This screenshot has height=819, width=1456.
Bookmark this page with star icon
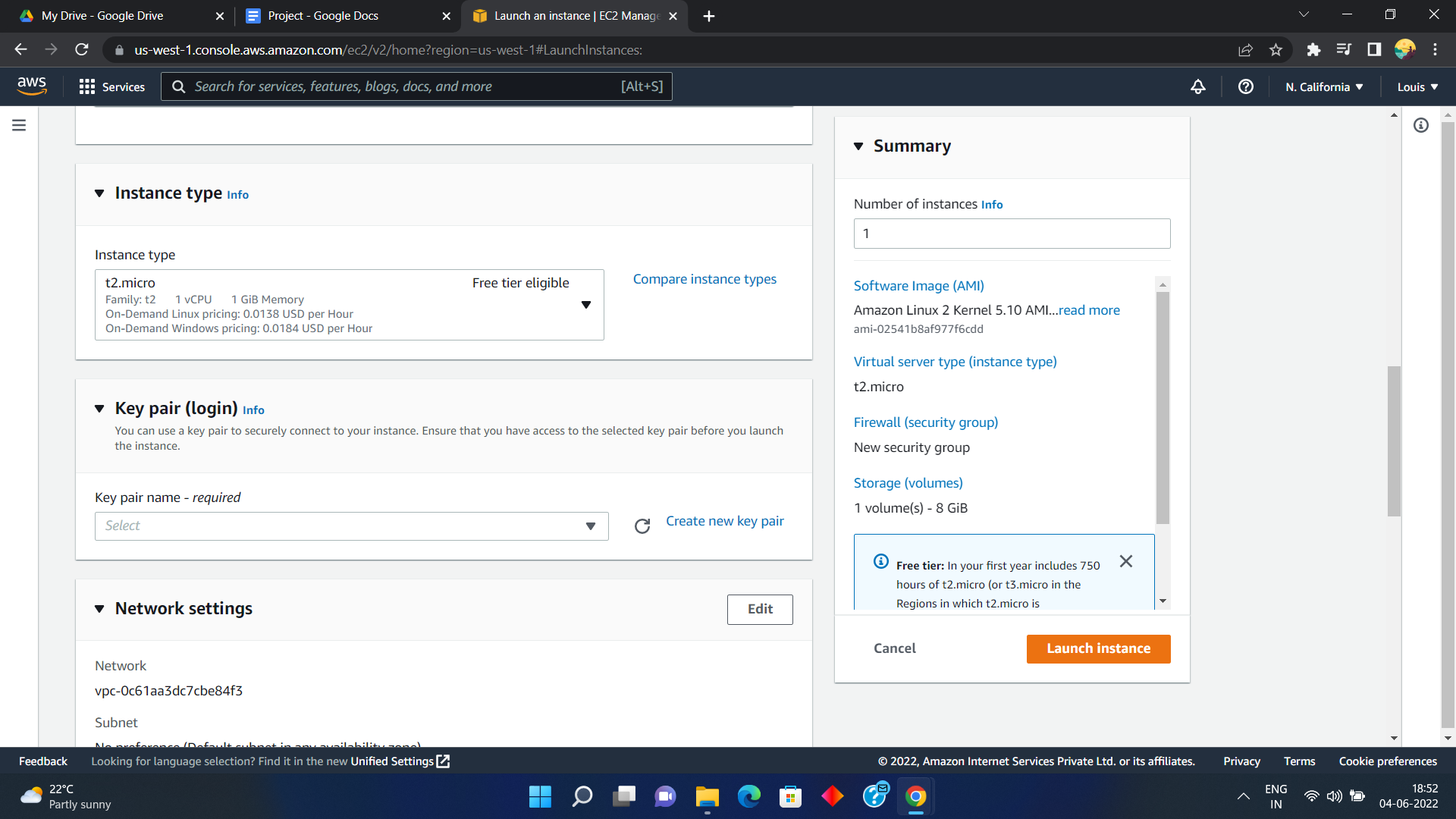(1276, 50)
